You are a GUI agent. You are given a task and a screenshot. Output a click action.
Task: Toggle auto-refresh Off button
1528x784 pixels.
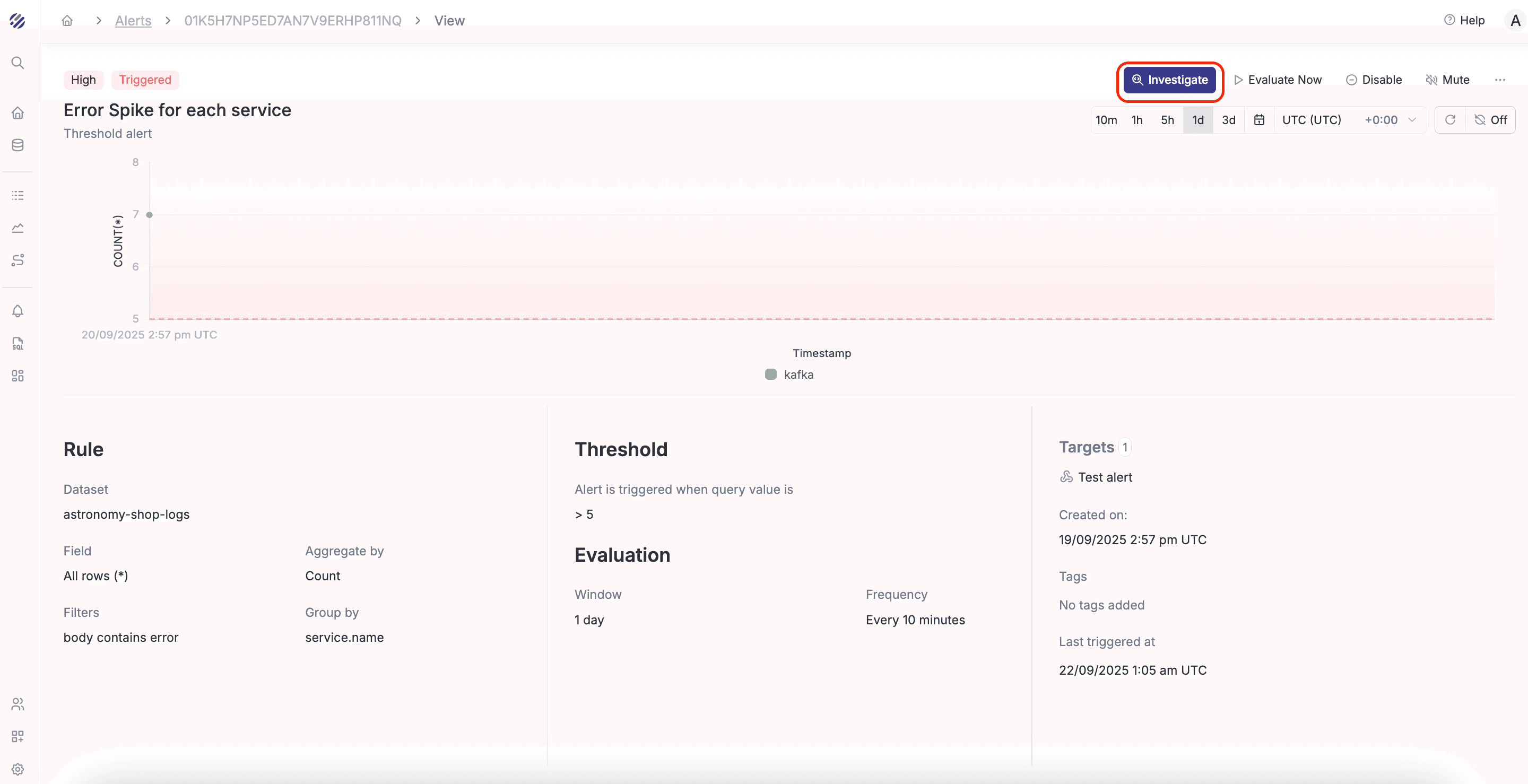tap(1491, 120)
